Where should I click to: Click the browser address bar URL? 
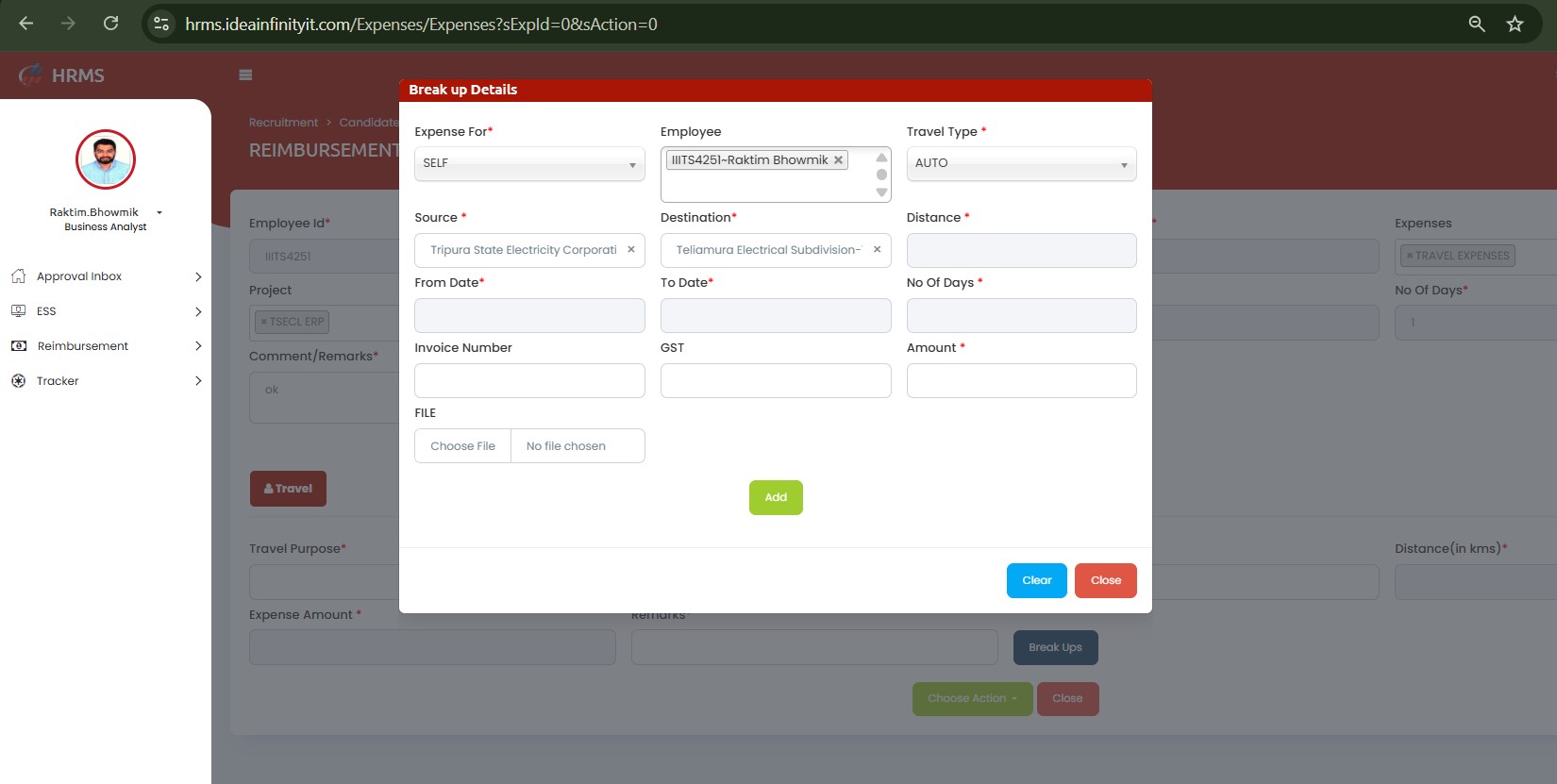pyautogui.click(x=421, y=24)
